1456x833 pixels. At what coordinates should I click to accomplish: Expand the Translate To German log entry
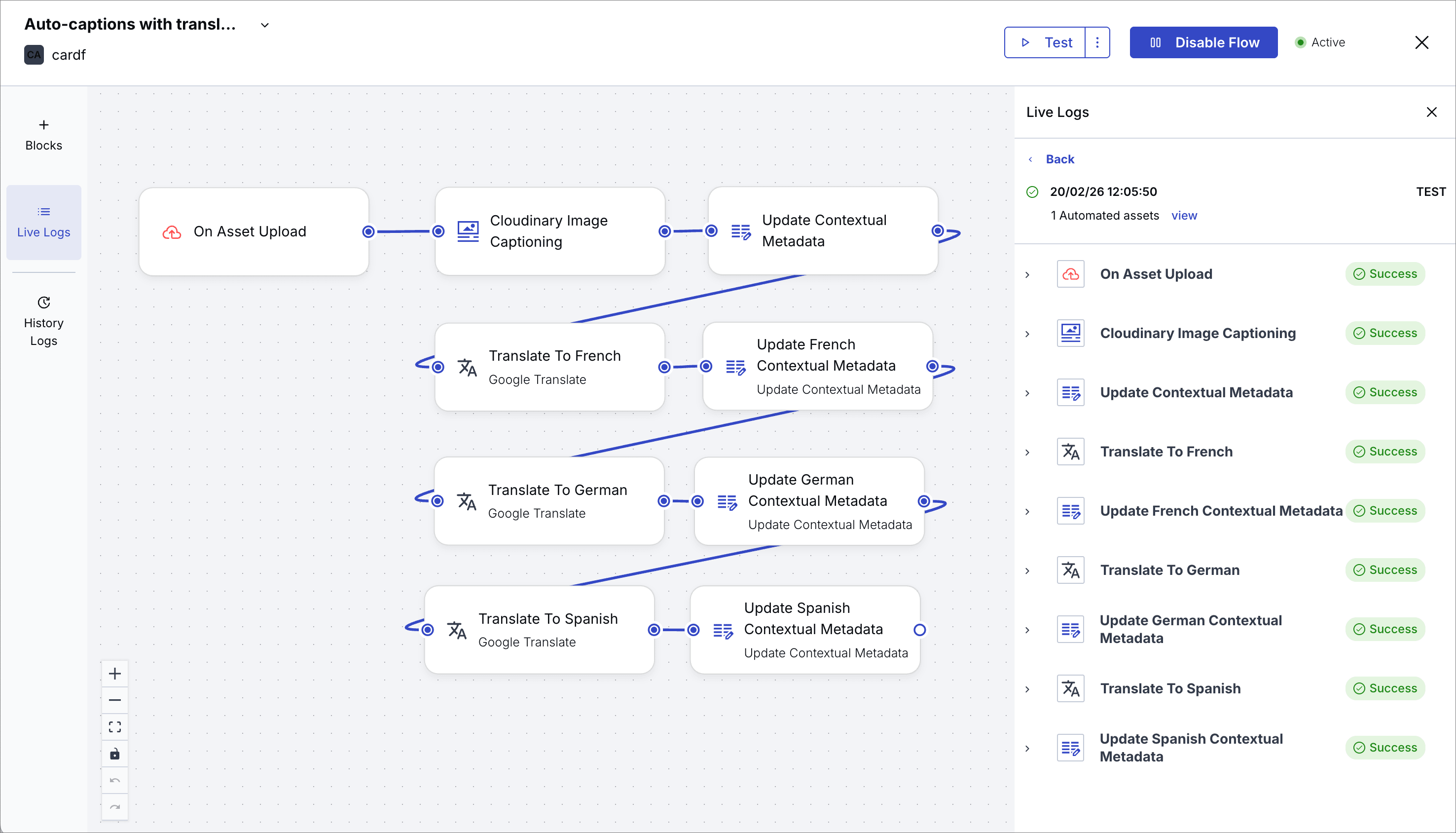coord(1027,570)
